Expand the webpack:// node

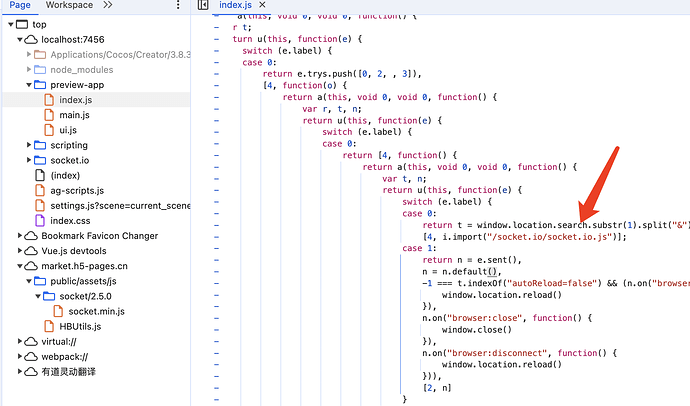pos(20,356)
